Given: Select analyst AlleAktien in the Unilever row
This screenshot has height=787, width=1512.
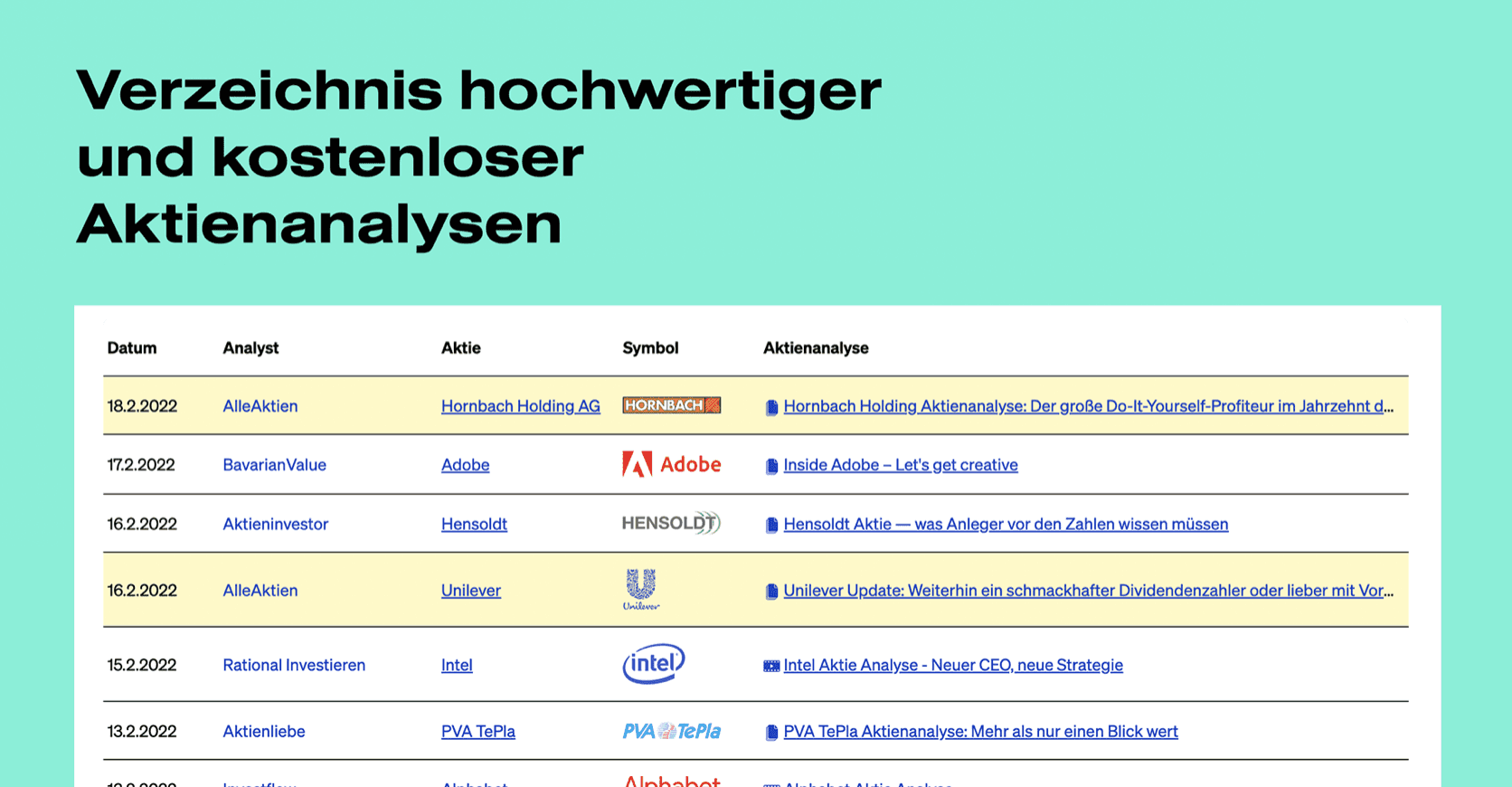Looking at the screenshot, I should [260, 591].
